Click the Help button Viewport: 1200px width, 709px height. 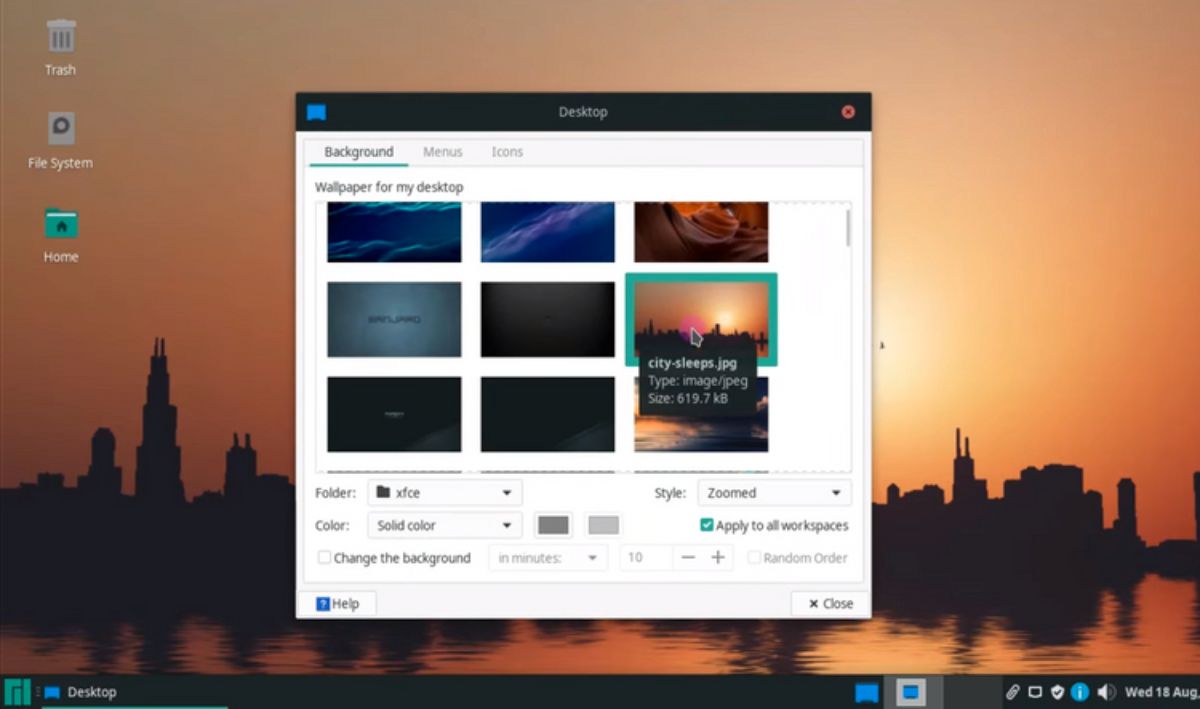[337, 604]
